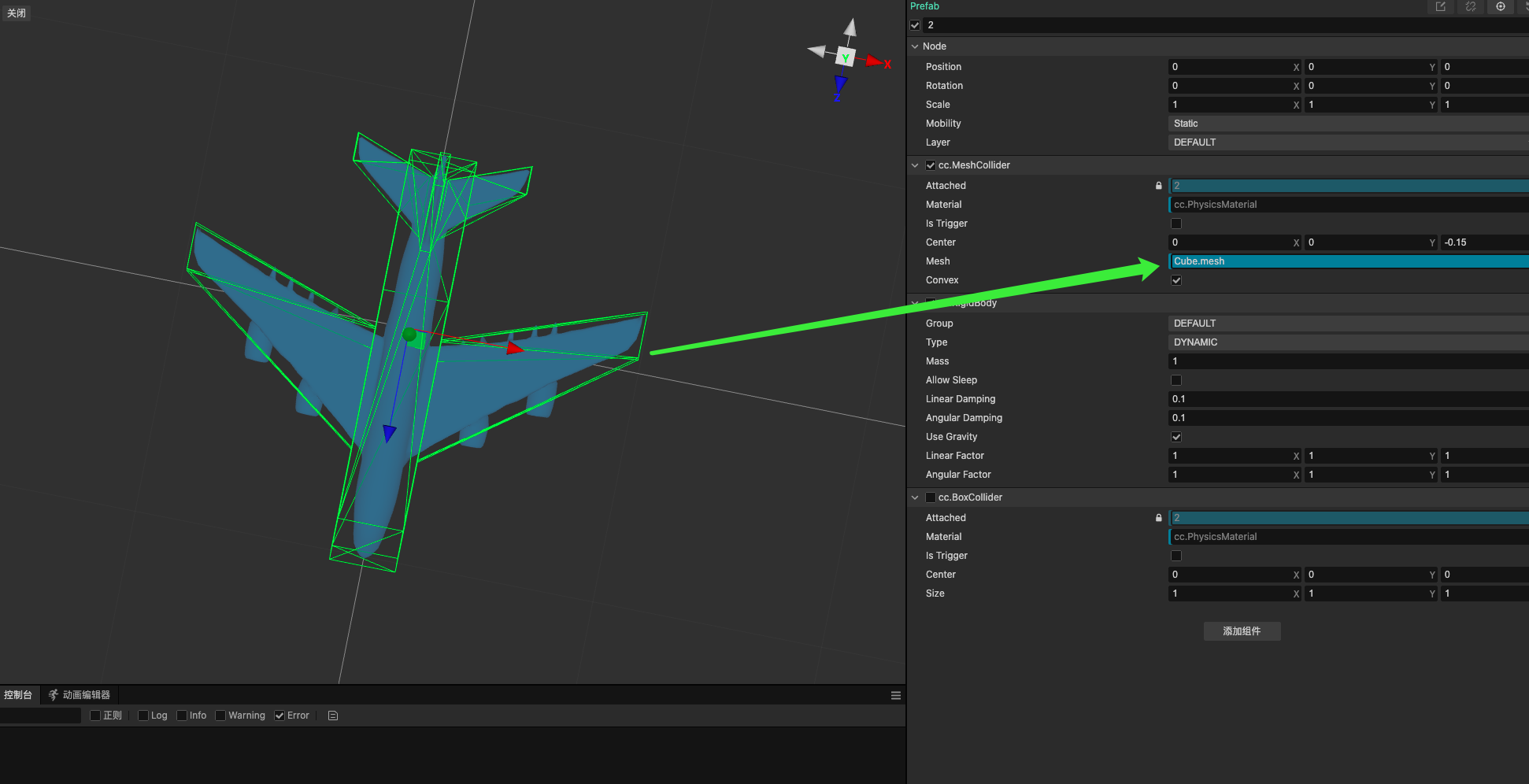
Task: Click the unlink prefab icon at top right
Action: point(1471,7)
